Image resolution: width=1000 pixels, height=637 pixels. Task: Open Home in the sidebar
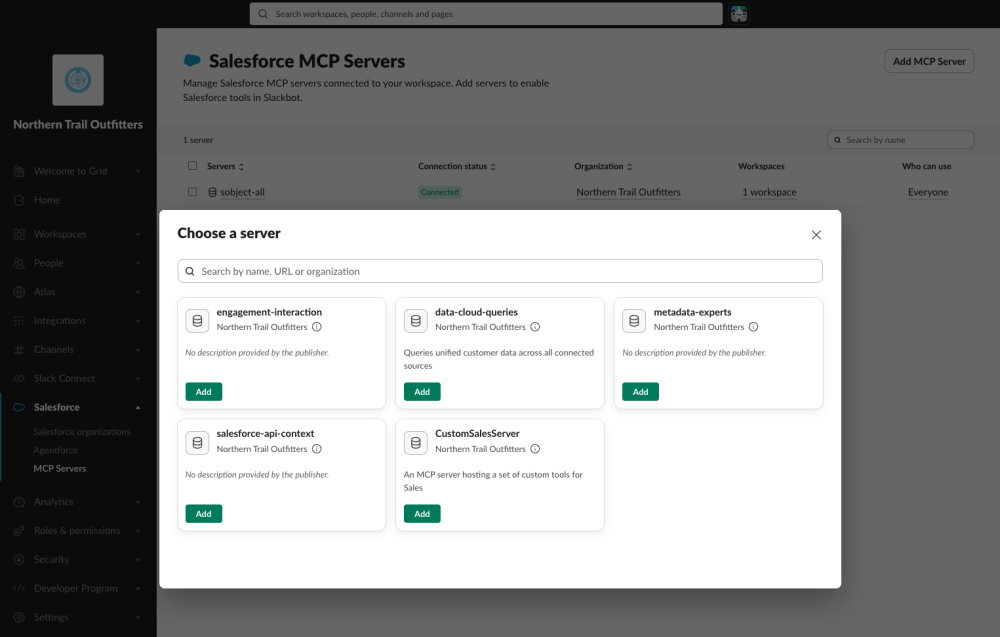pyautogui.click(x=47, y=200)
